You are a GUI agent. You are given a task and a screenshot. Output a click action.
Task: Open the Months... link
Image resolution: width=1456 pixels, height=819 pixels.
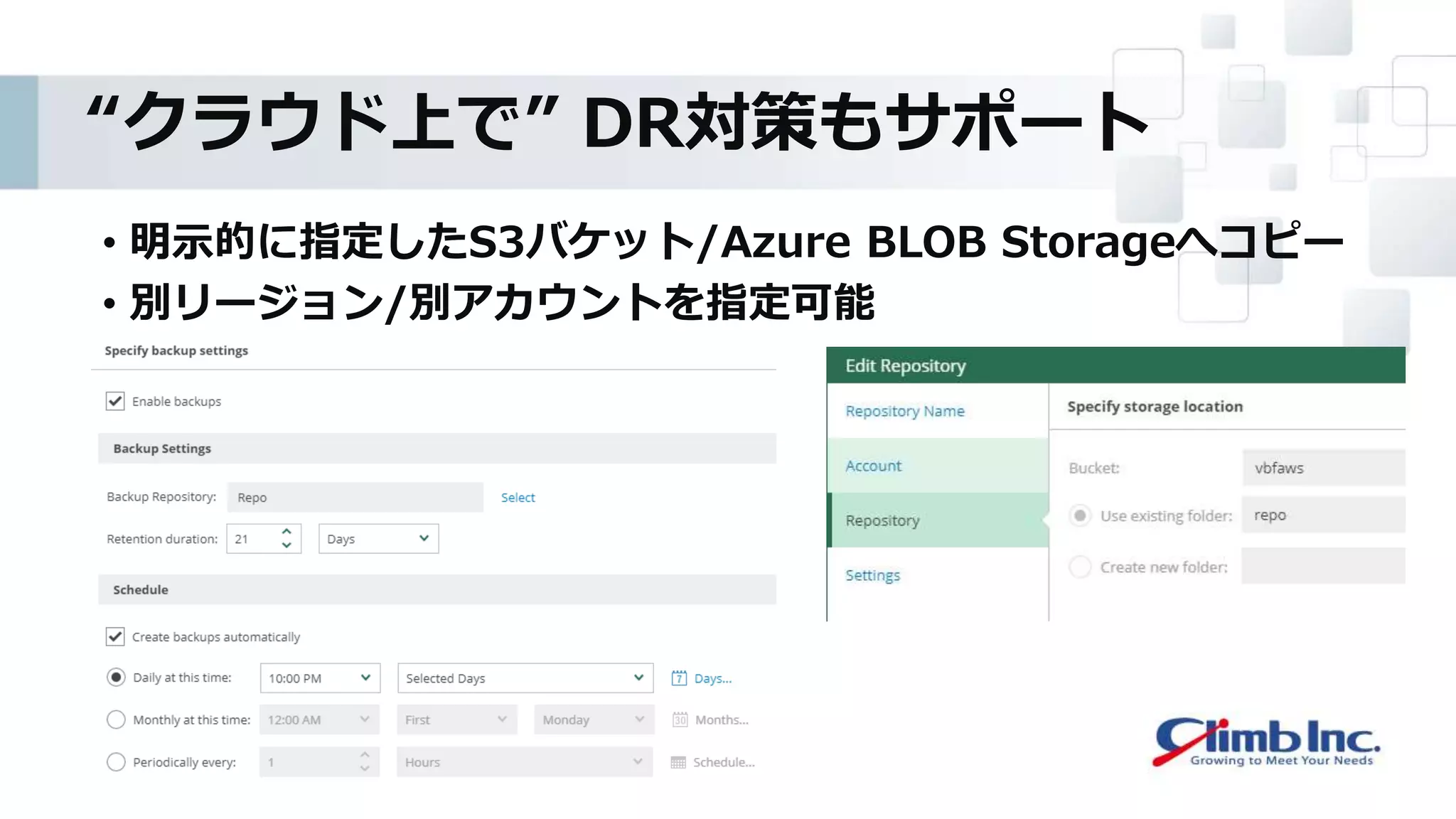click(722, 719)
